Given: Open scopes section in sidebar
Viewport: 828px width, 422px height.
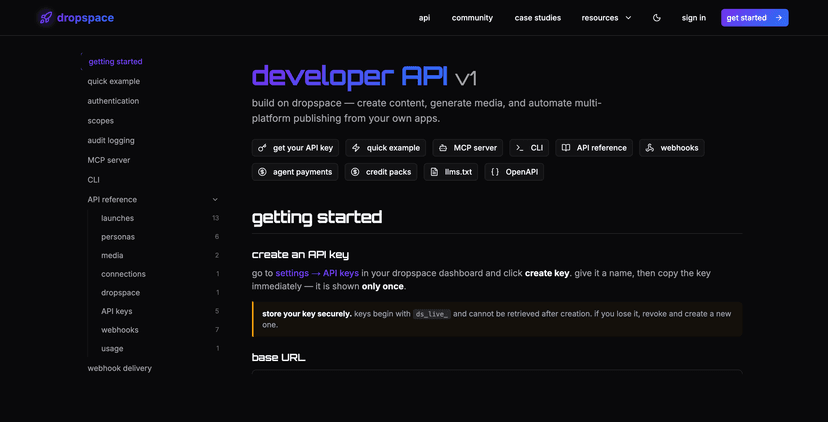Looking at the screenshot, I should click(100, 121).
